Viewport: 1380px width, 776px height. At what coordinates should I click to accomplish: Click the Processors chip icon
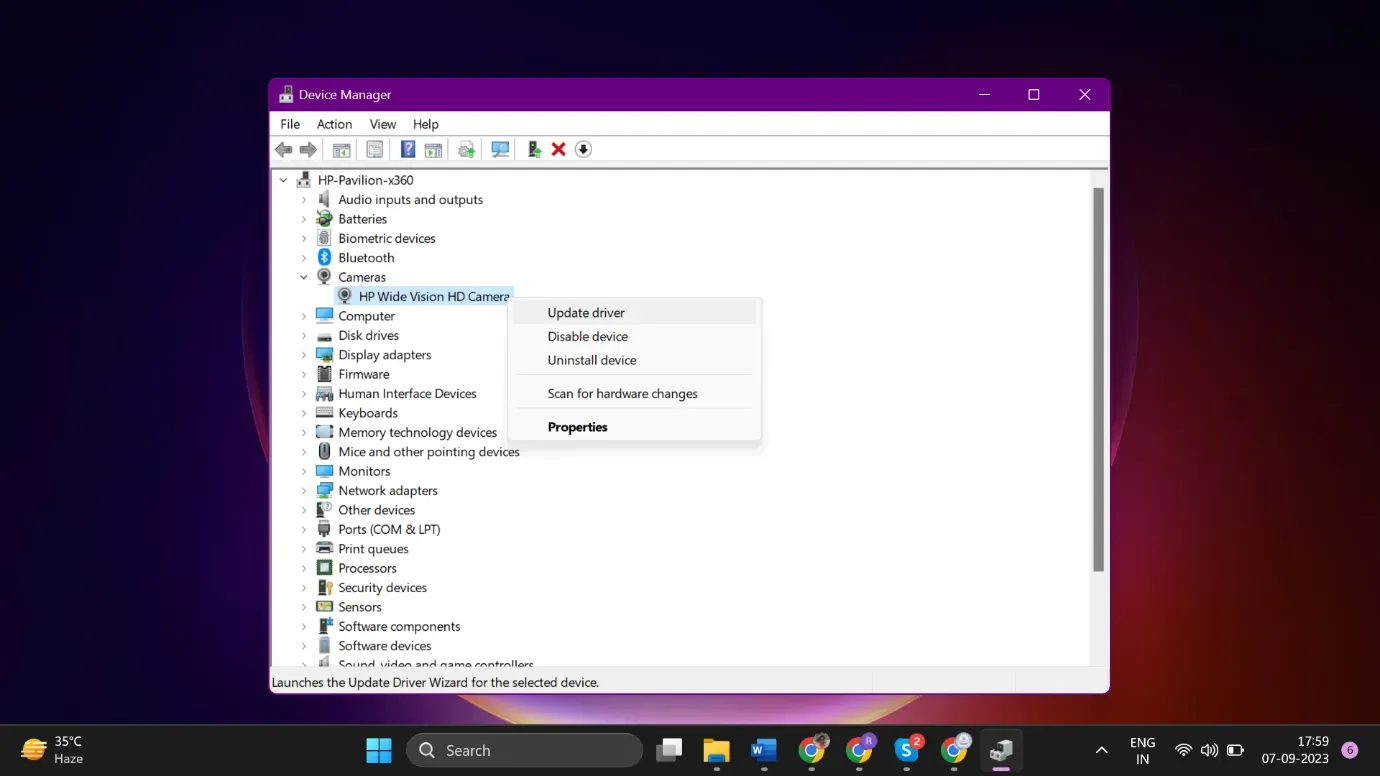pyautogui.click(x=324, y=568)
